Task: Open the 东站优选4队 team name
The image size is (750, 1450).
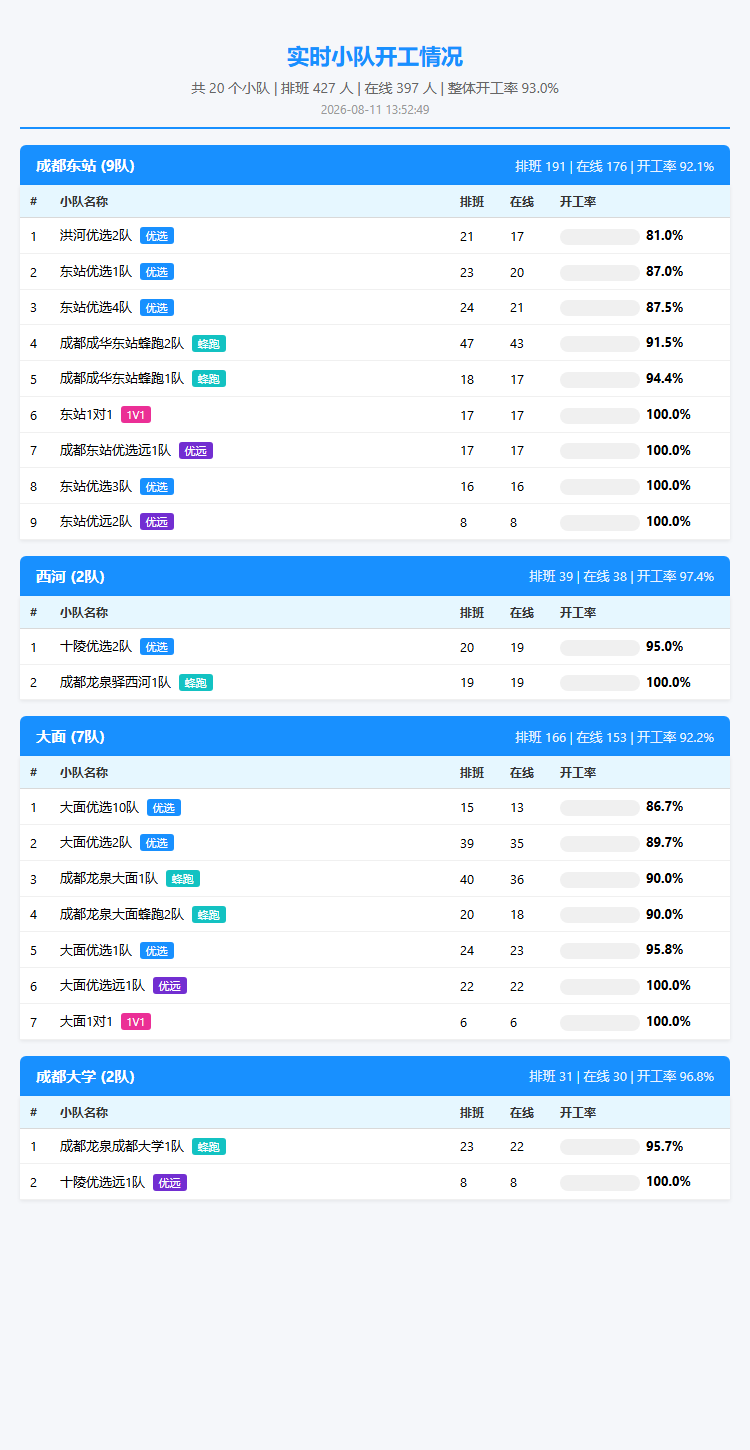Action: click(x=96, y=308)
